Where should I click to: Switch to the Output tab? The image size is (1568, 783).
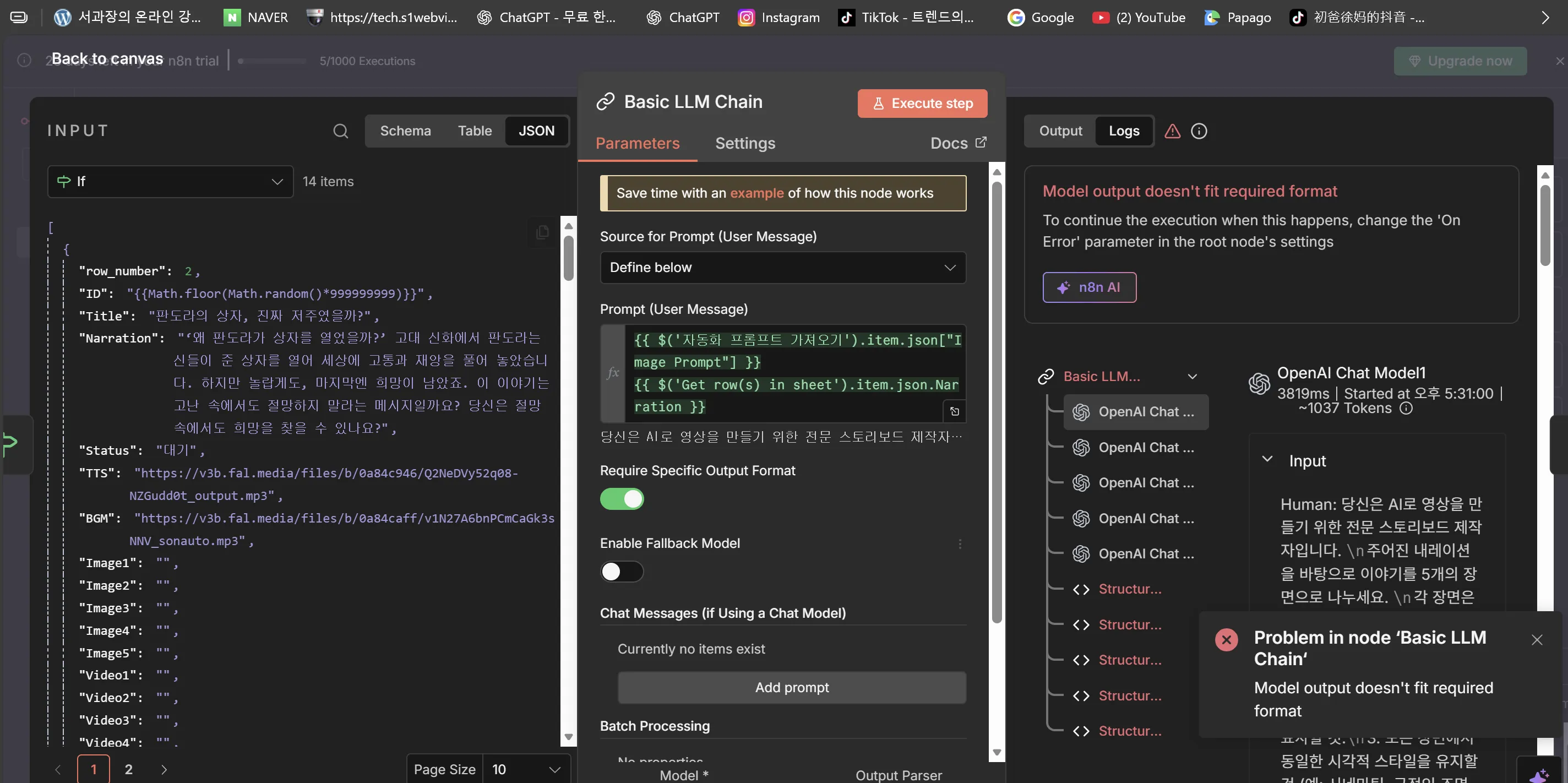(x=1060, y=131)
